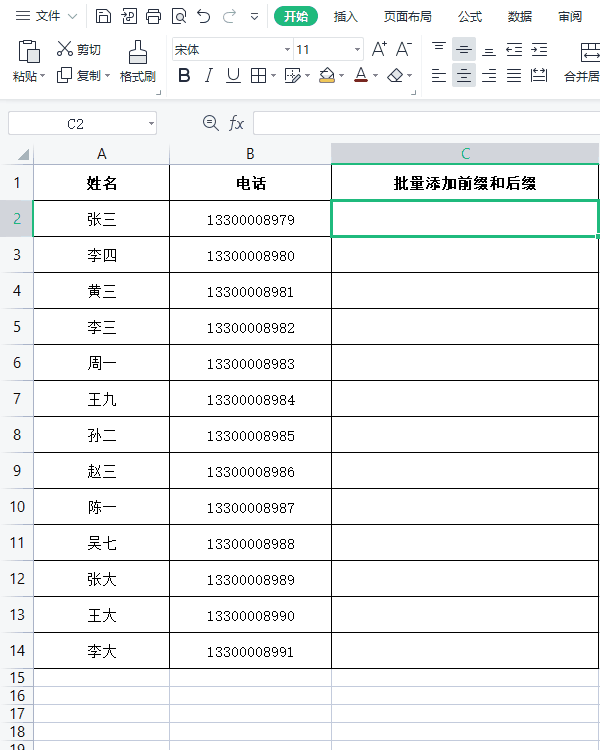
Task: Select right horizontal alignment
Action: 489,75
